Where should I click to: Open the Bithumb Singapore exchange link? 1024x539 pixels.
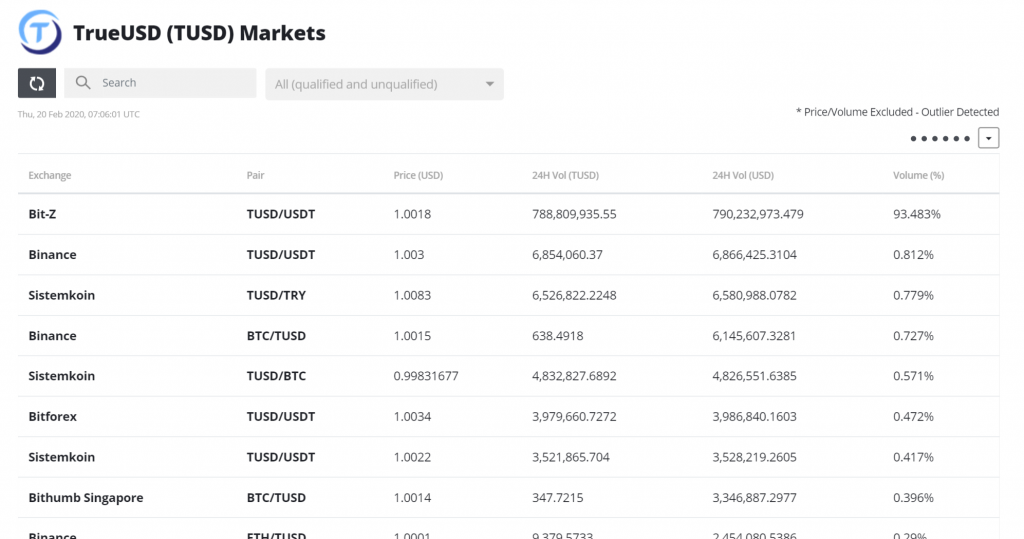coord(86,498)
